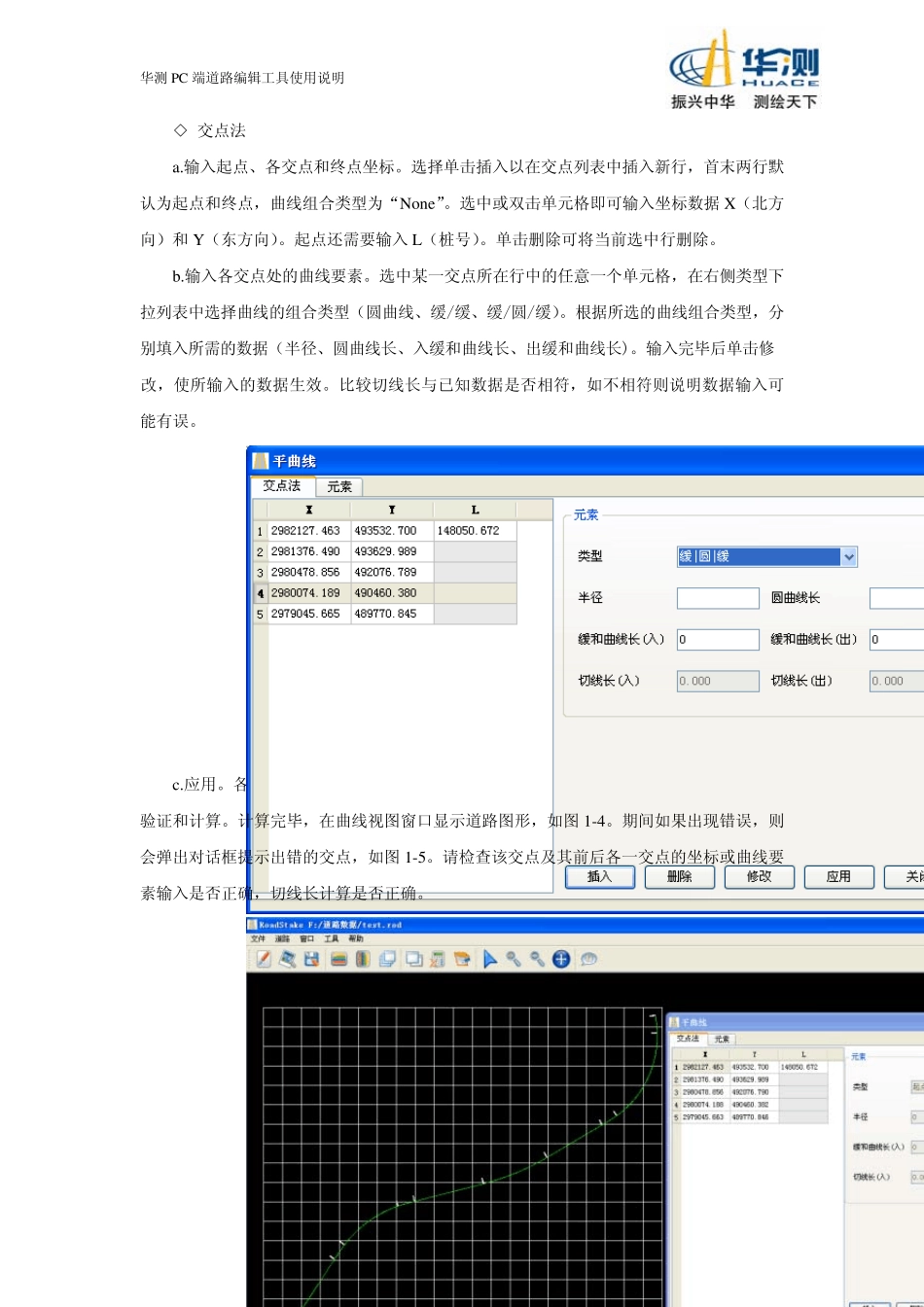Click the magnifier icon next to the blue plus circle
This screenshot has height=1307, width=924.
pyautogui.click(x=537, y=959)
